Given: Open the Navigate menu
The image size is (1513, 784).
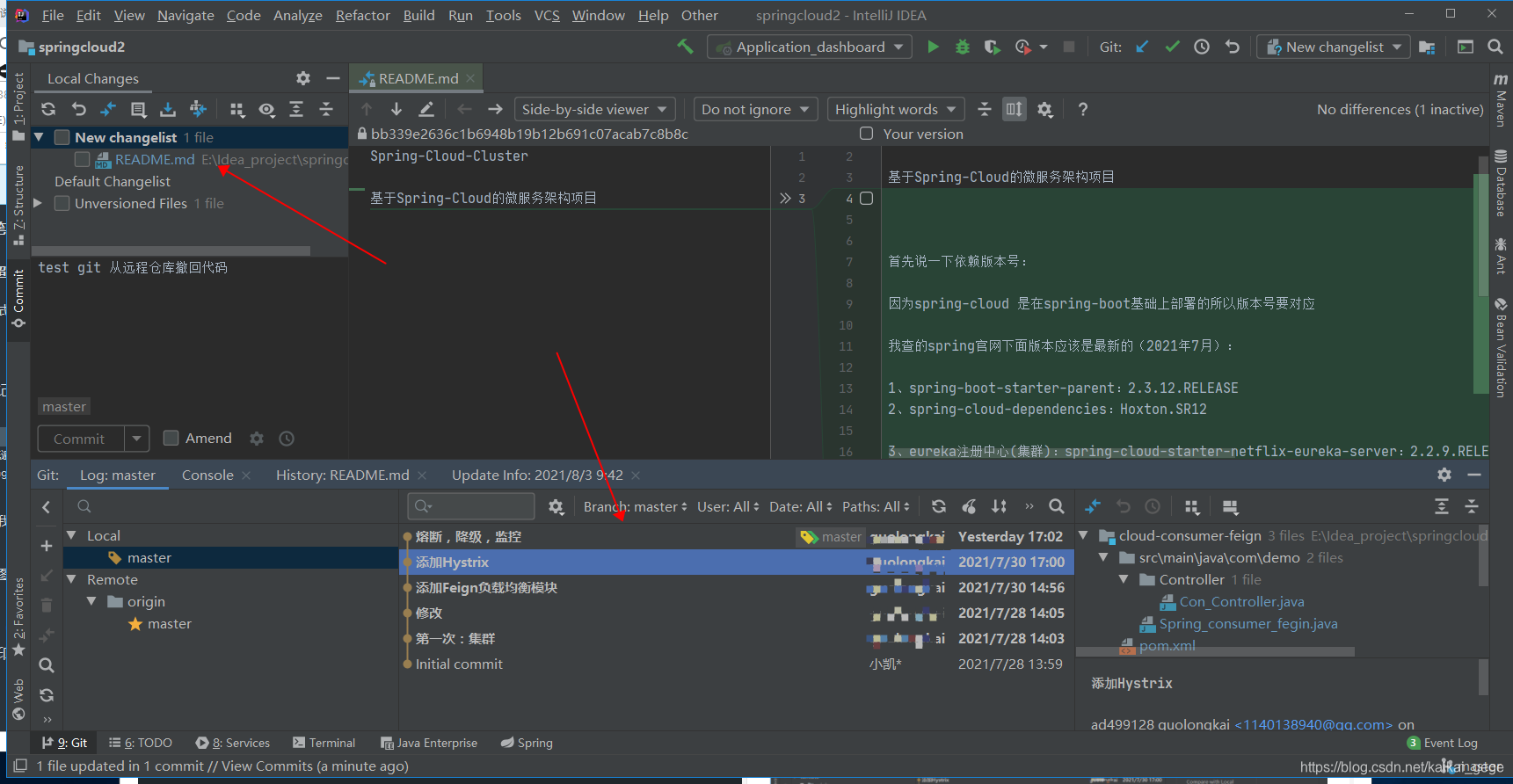Looking at the screenshot, I should [x=185, y=15].
